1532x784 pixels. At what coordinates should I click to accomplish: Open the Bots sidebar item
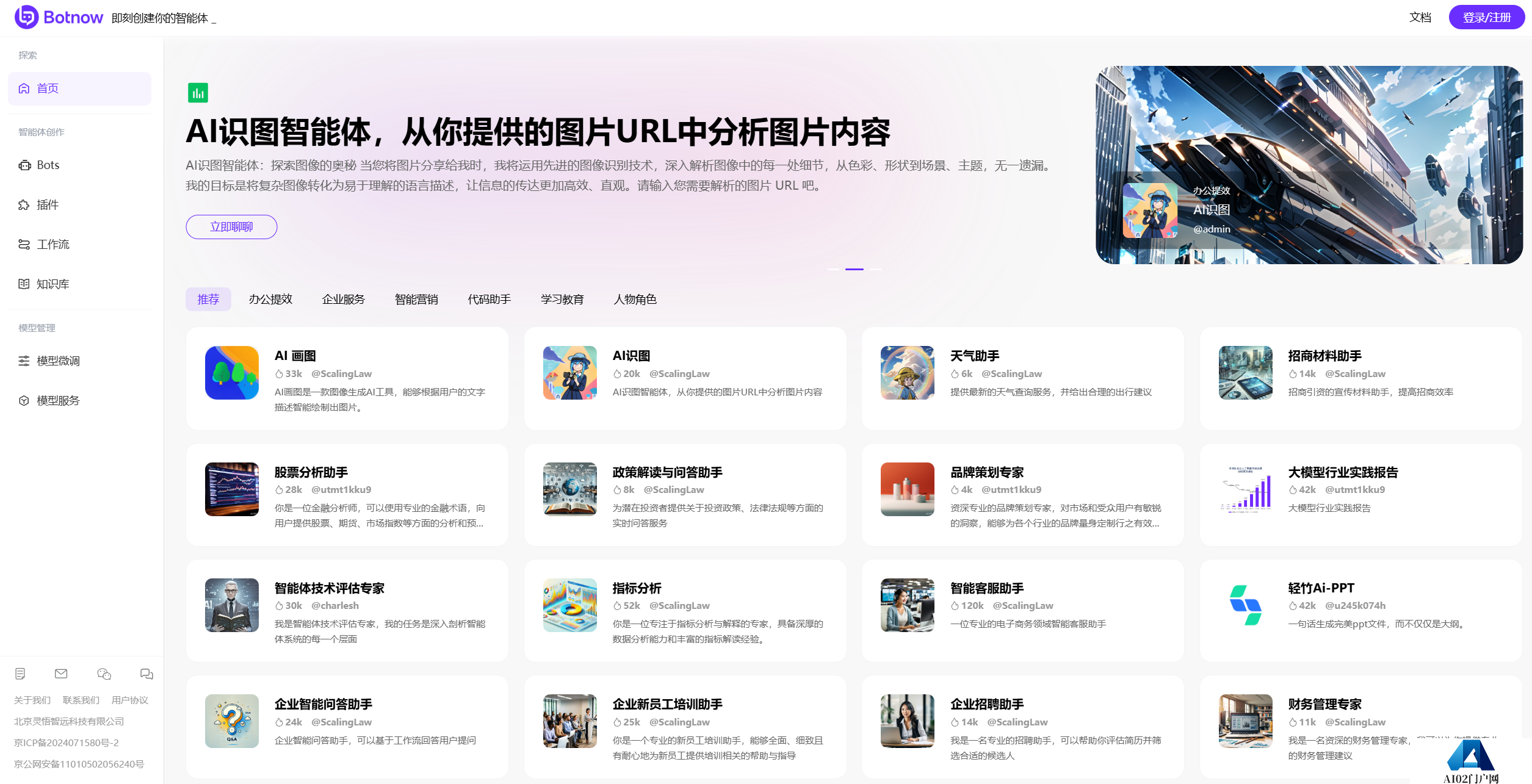point(79,165)
